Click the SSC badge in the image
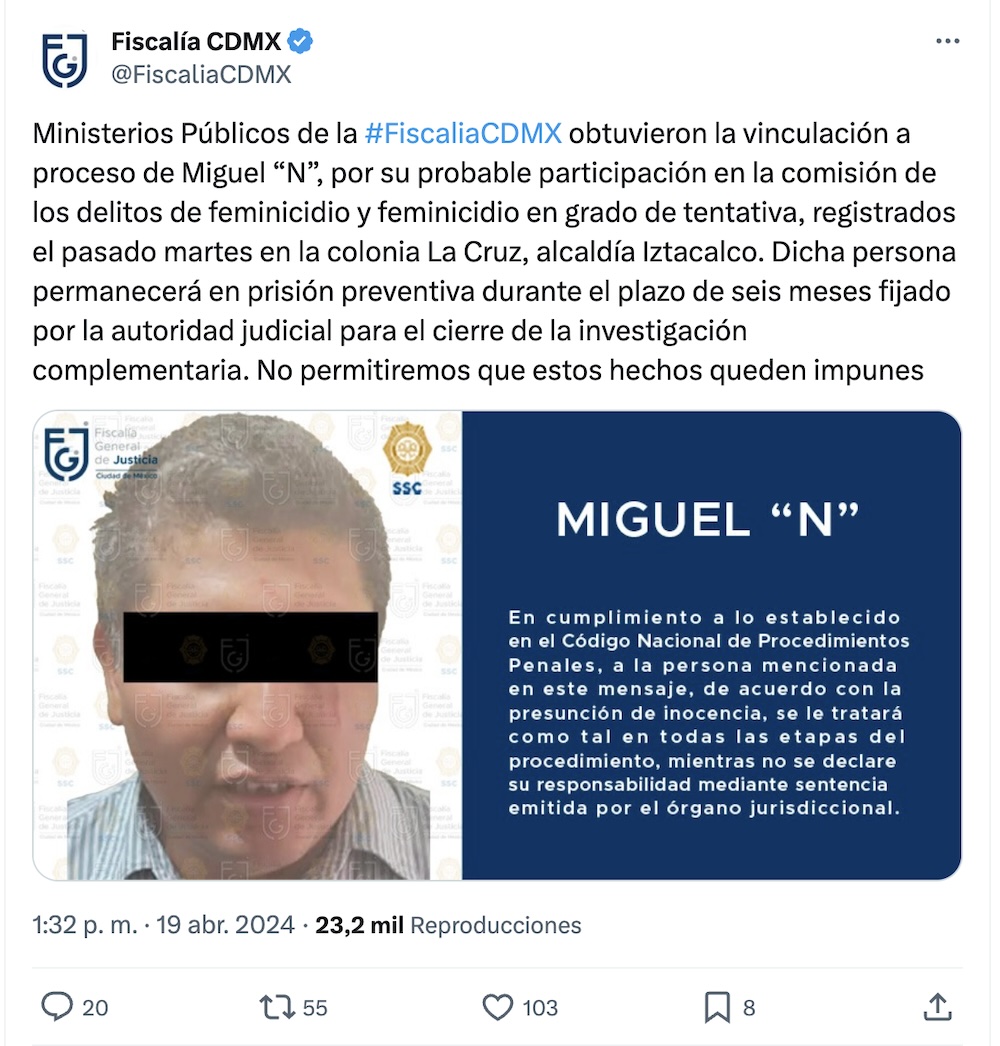 point(407,460)
